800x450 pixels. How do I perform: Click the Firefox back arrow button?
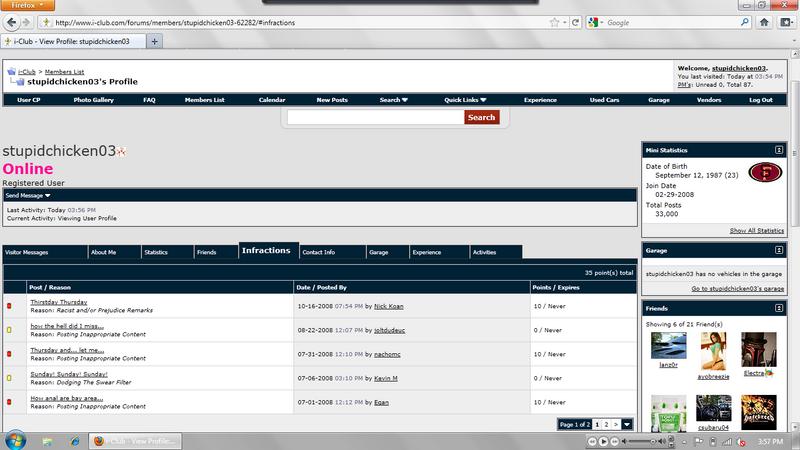click(13, 22)
